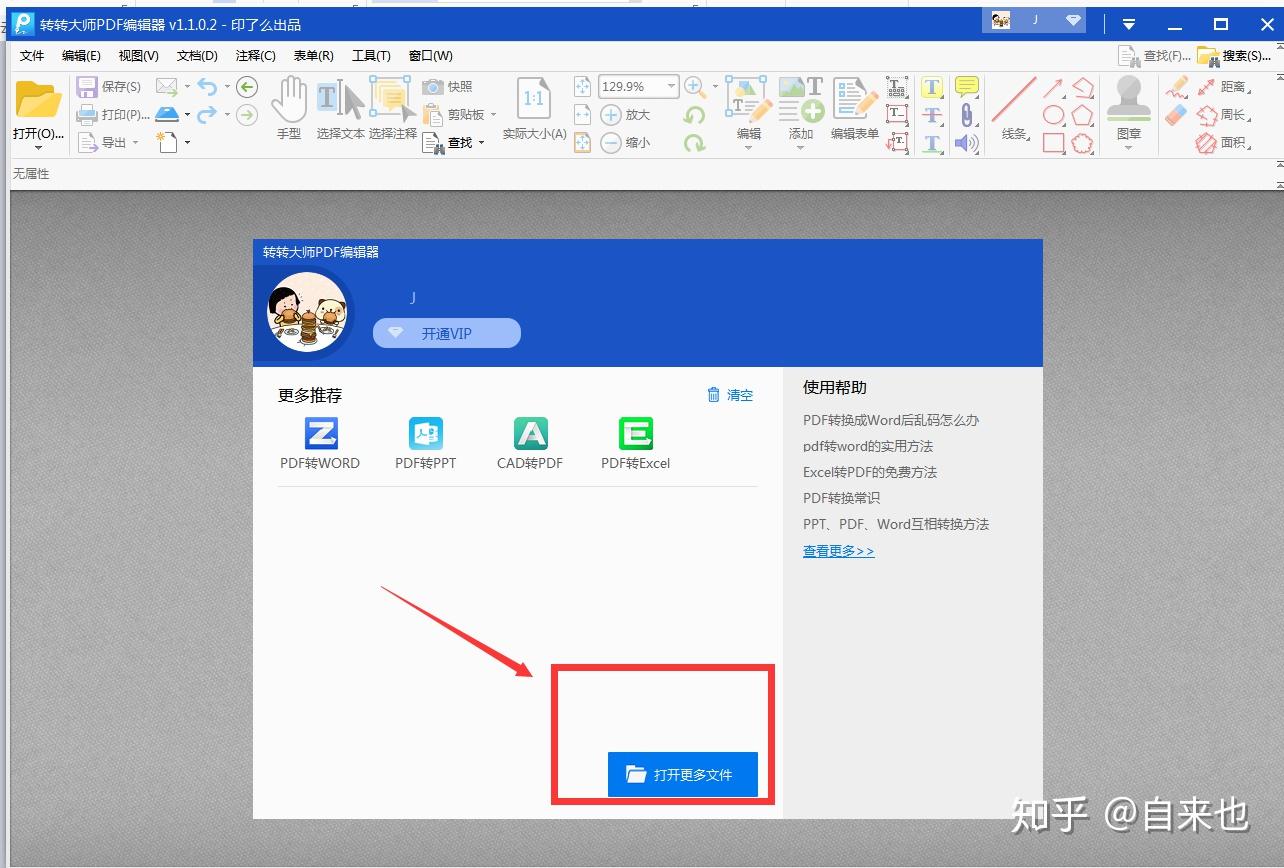Viewport: 1284px width, 868px height.
Task: Select the paperclip file attachment tool
Action: (x=966, y=115)
